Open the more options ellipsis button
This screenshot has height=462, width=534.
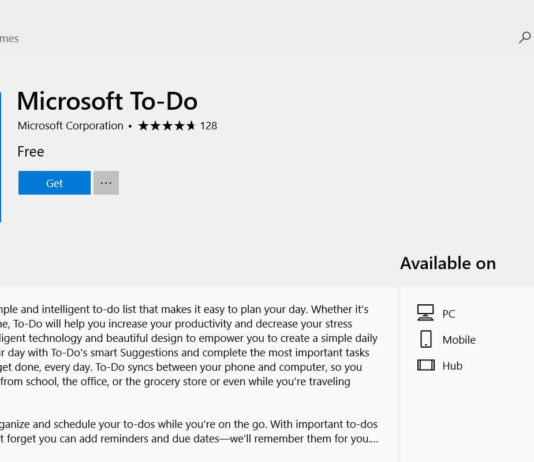tap(106, 183)
